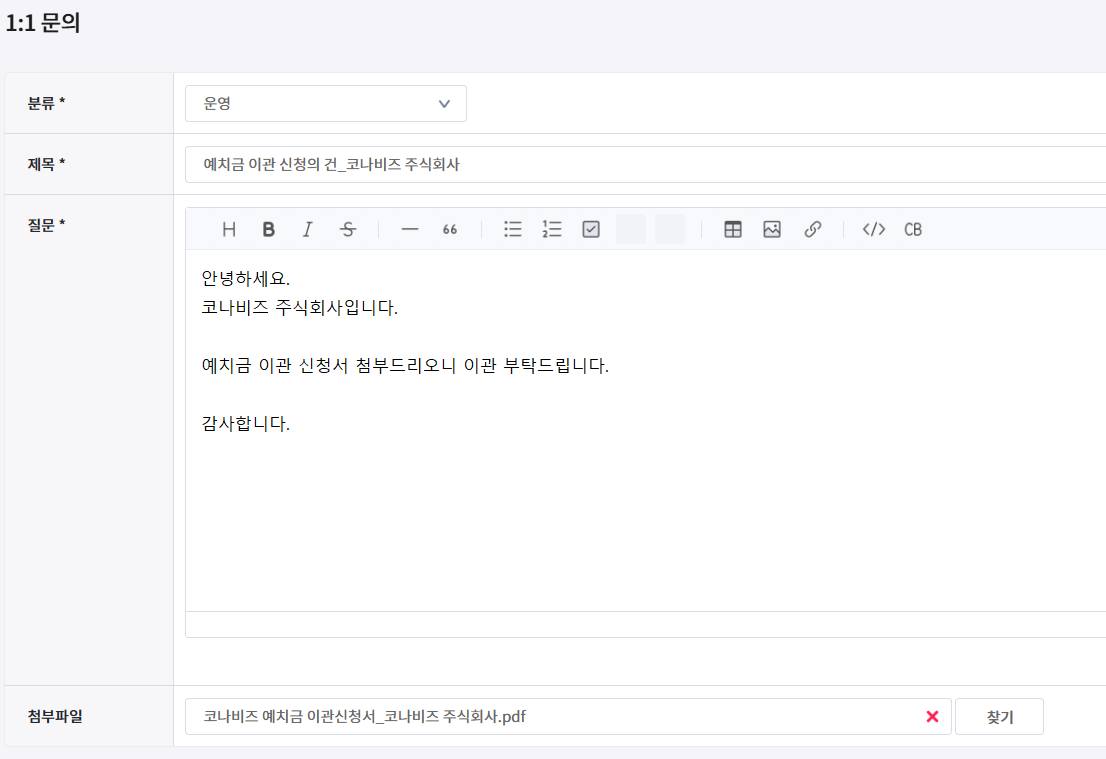This screenshot has width=1106, height=759.
Task: Insert a blockquote with the quote icon
Action: pos(449,229)
